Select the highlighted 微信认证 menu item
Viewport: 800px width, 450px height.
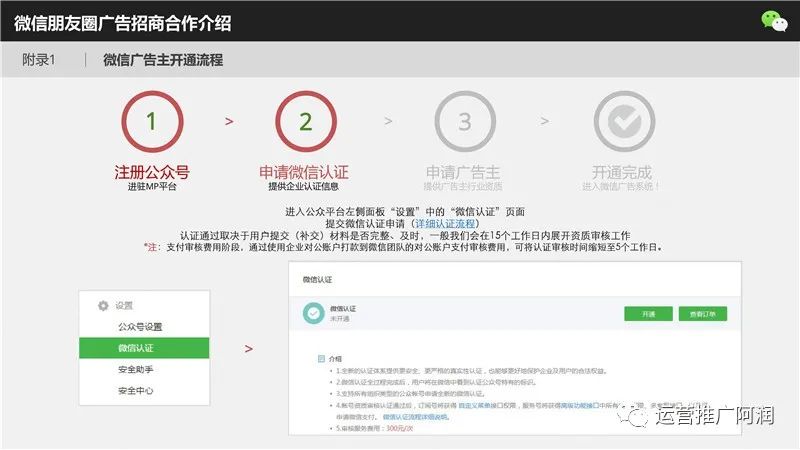coord(144,348)
